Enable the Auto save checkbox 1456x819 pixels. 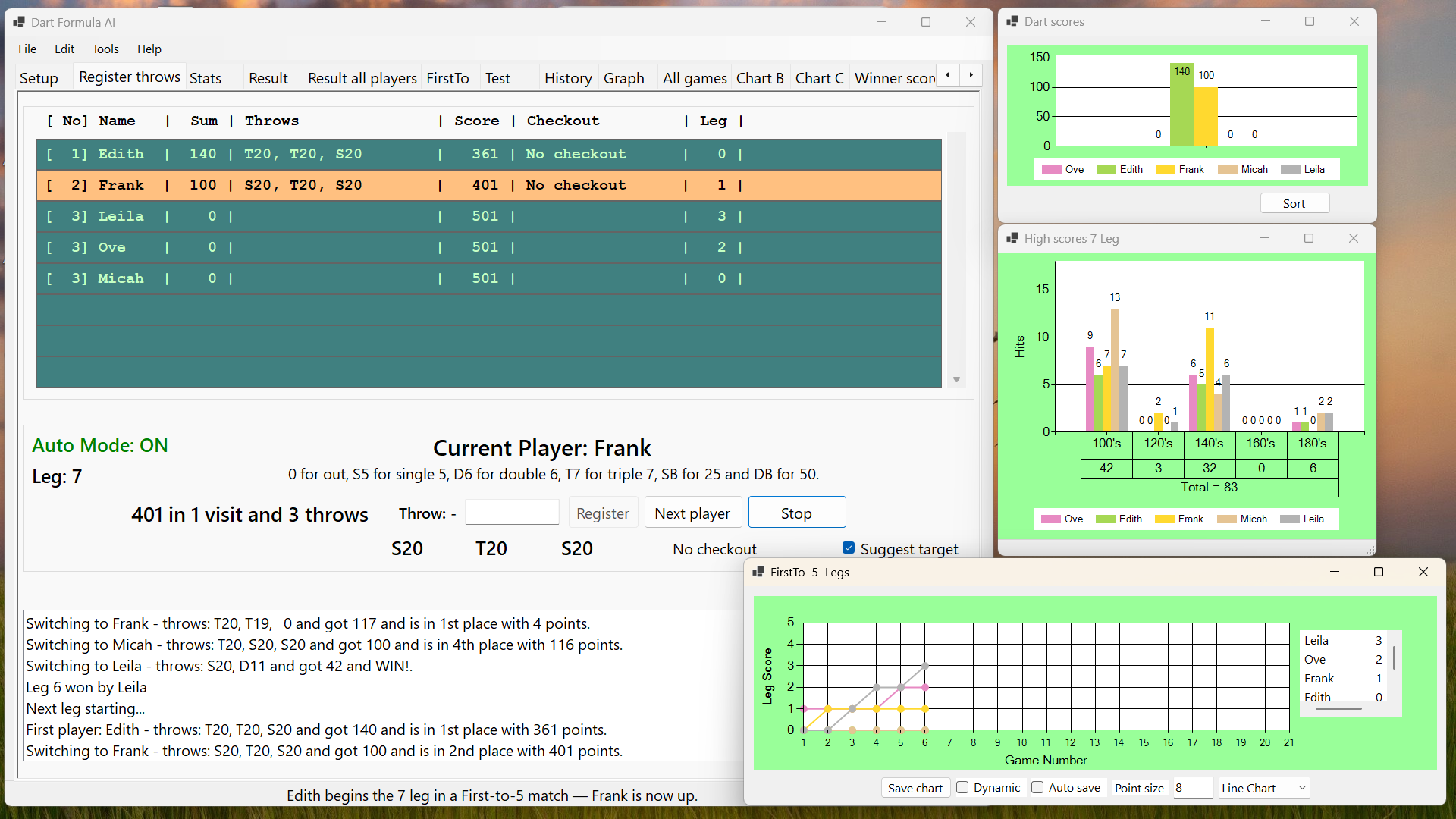coord(1037,787)
